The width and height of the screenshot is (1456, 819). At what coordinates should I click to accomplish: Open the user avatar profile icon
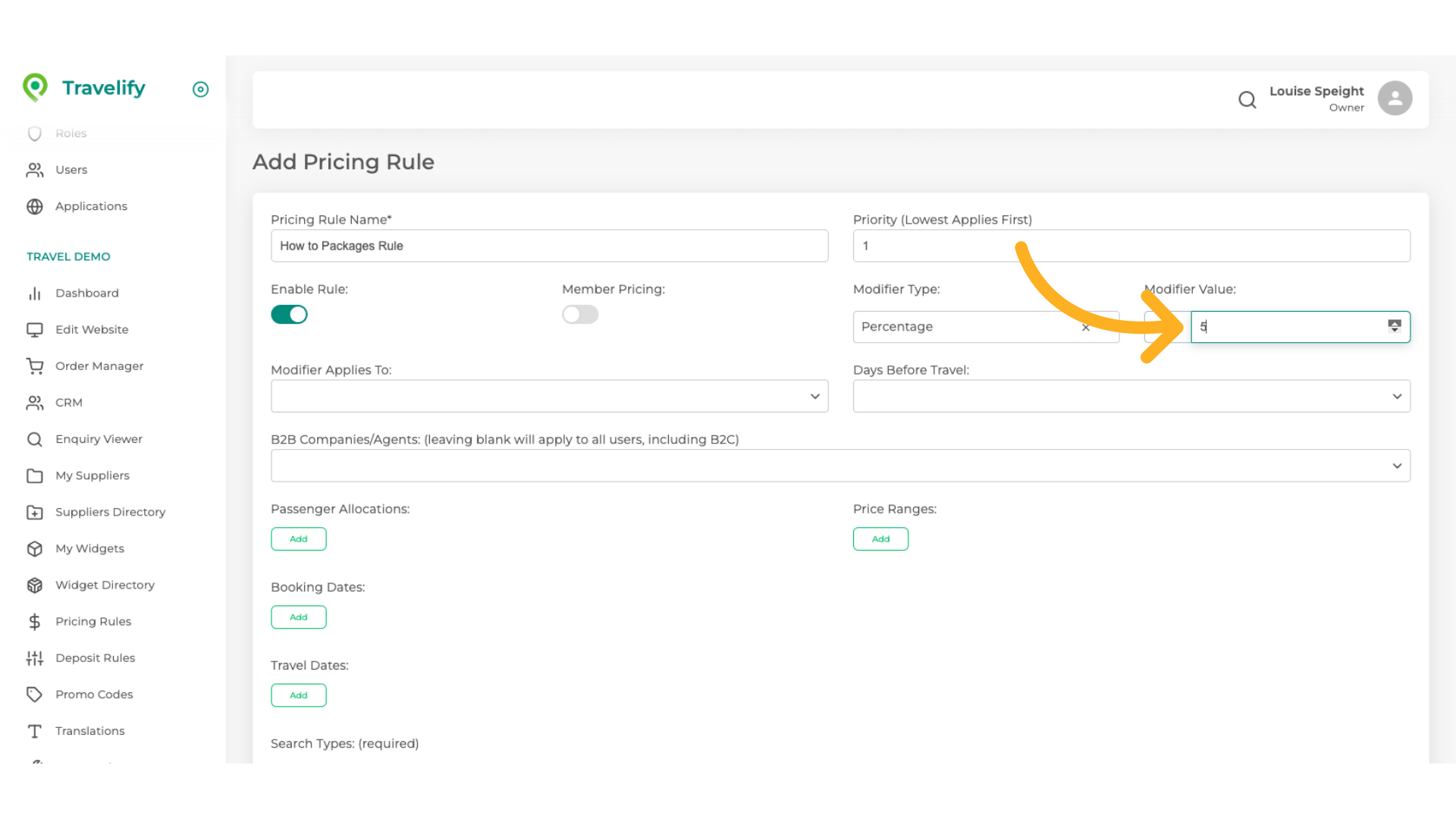(1395, 99)
